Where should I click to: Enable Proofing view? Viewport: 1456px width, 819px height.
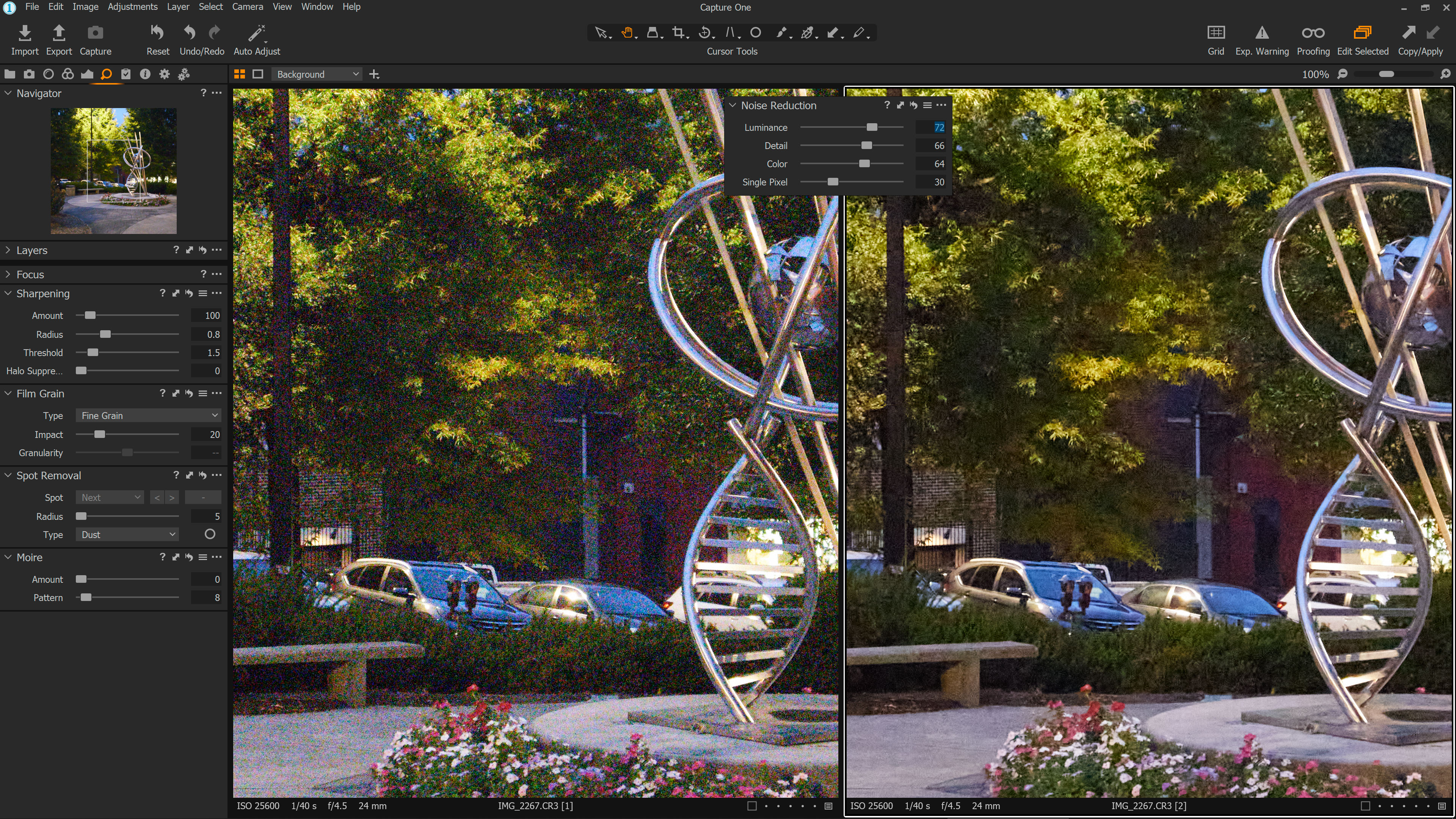click(1313, 33)
